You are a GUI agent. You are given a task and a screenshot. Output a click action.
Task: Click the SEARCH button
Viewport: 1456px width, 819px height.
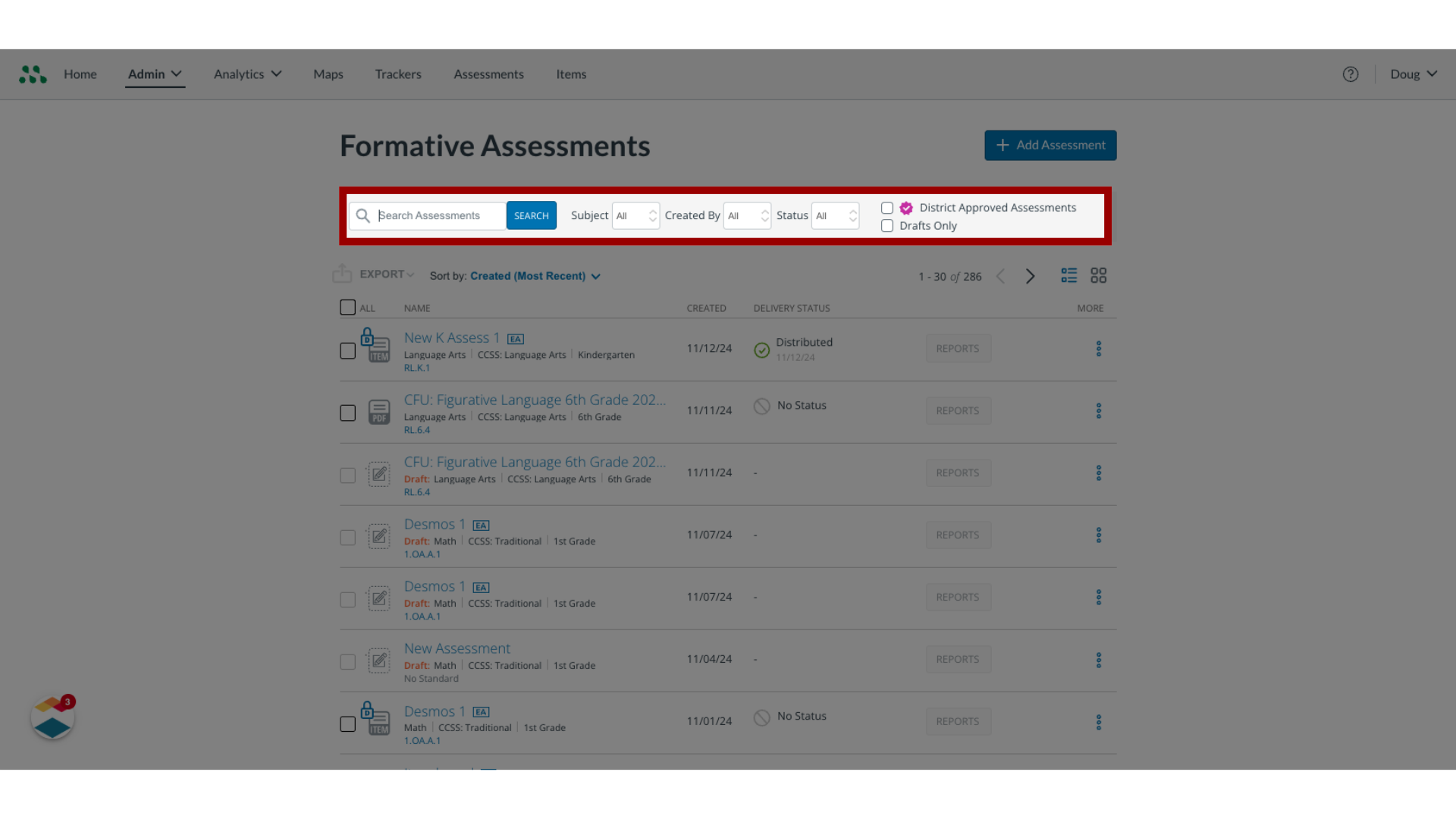[x=531, y=215]
